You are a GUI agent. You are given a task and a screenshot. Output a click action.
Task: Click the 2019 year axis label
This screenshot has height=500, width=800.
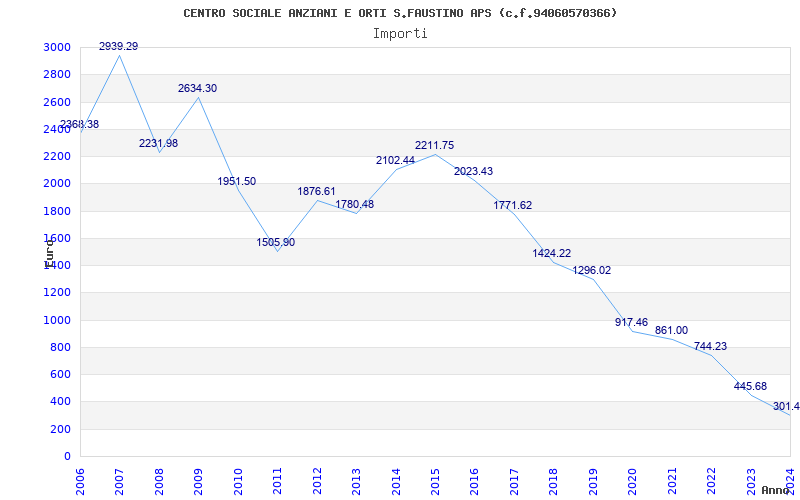[593, 480]
